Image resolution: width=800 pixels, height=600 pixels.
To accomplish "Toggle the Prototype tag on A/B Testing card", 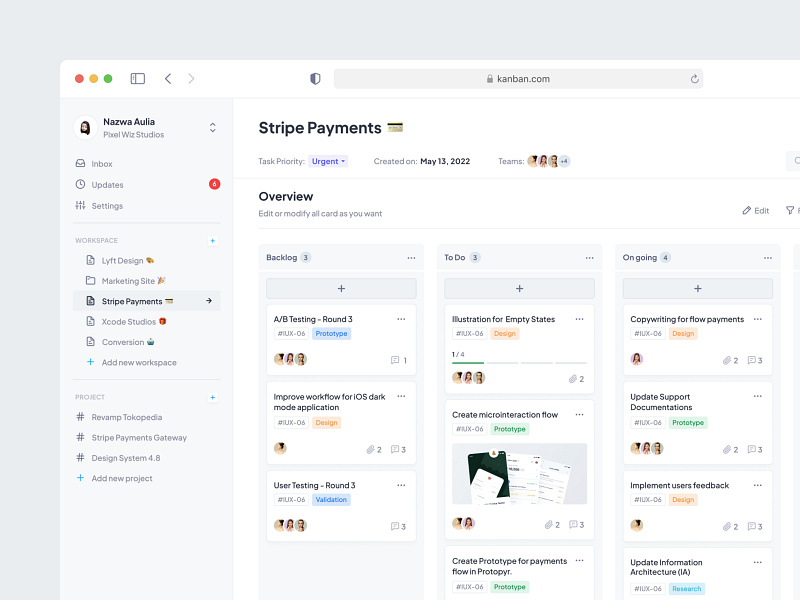I will [332, 333].
